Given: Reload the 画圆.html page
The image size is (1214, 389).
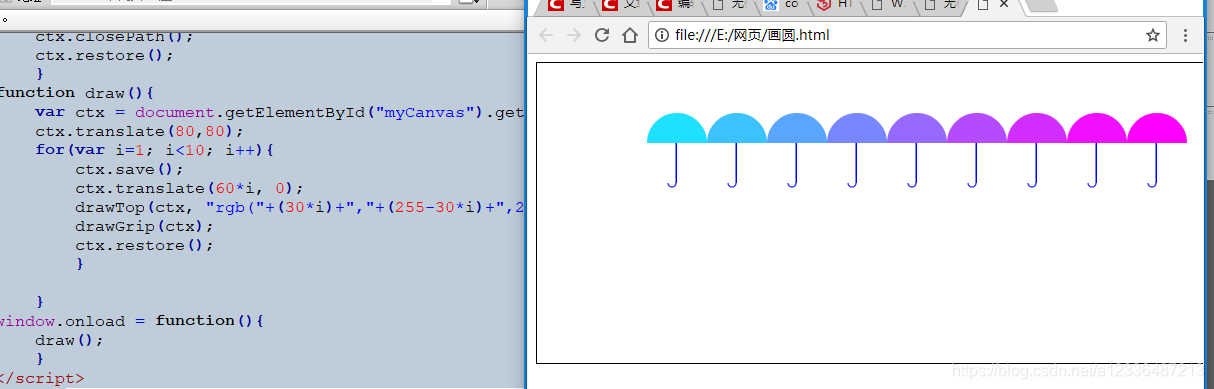Looking at the screenshot, I should (602, 35).
